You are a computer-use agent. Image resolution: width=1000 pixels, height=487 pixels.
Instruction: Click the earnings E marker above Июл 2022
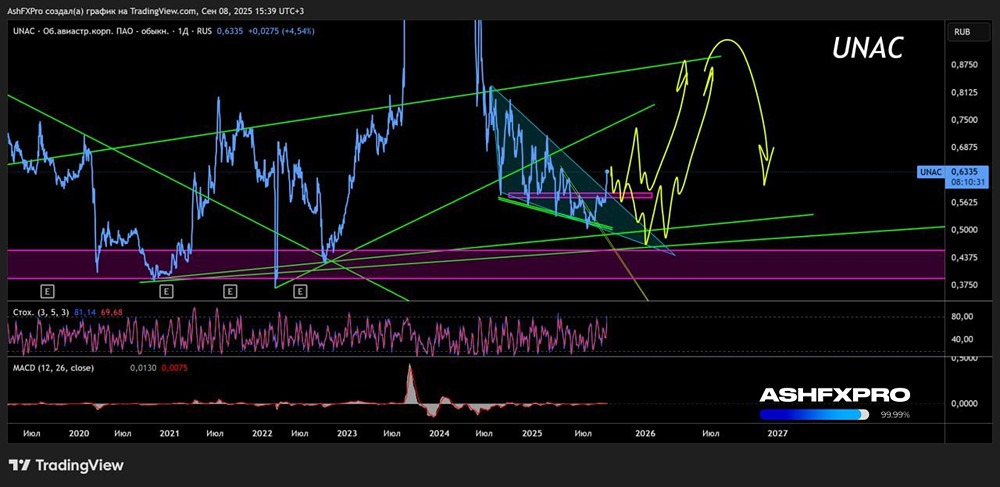click(x=300, y=291)
